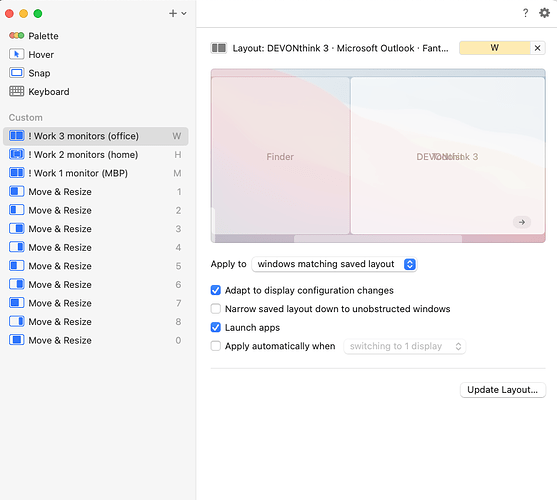Click the plus icon to add action
557x500 pixels.
[x=173, y=13]
